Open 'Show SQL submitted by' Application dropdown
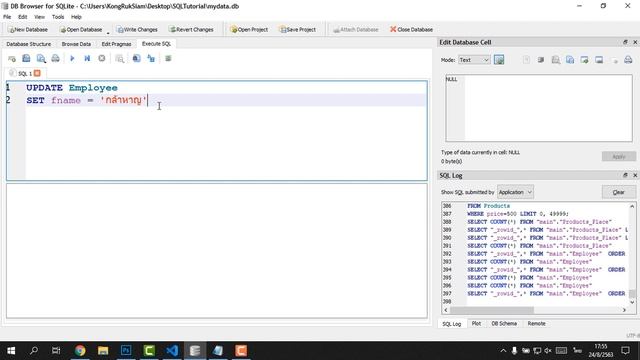 pyautogui.click(x=515, y=192)
